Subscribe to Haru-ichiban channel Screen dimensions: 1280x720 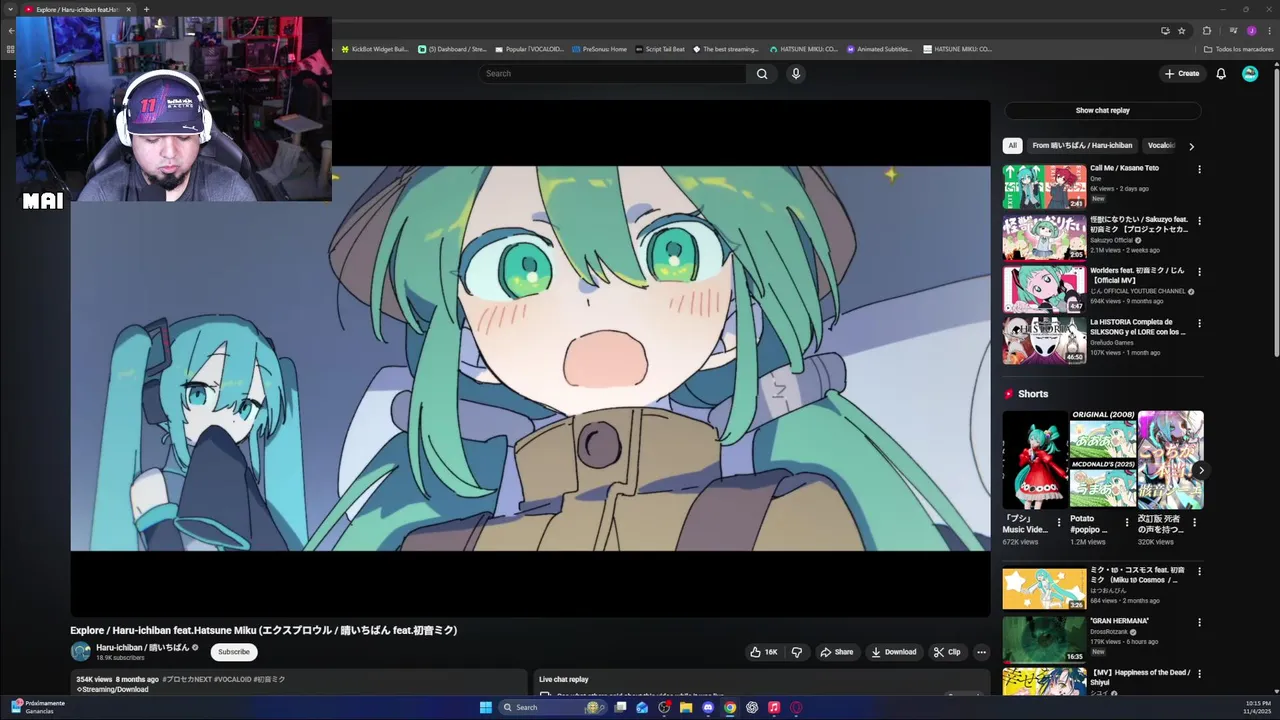234,652
